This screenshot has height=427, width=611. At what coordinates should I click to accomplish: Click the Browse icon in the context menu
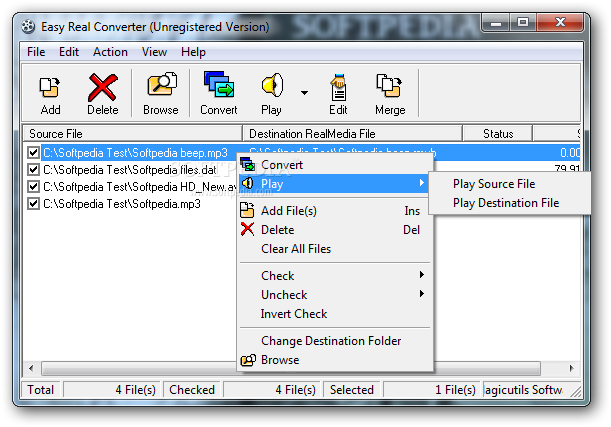click(248, 360)
